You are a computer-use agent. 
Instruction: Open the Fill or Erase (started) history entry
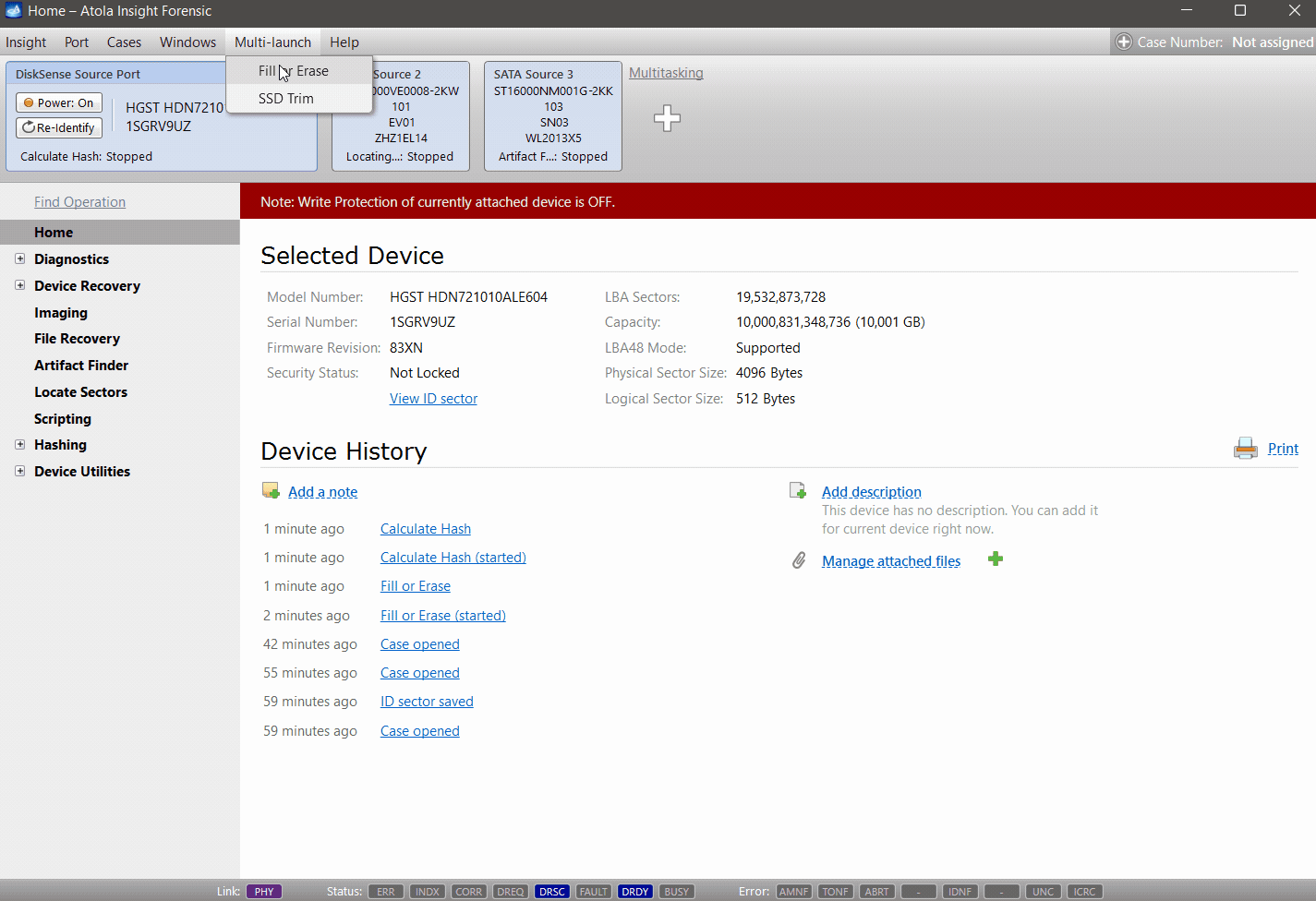click(x=443, y=616)
